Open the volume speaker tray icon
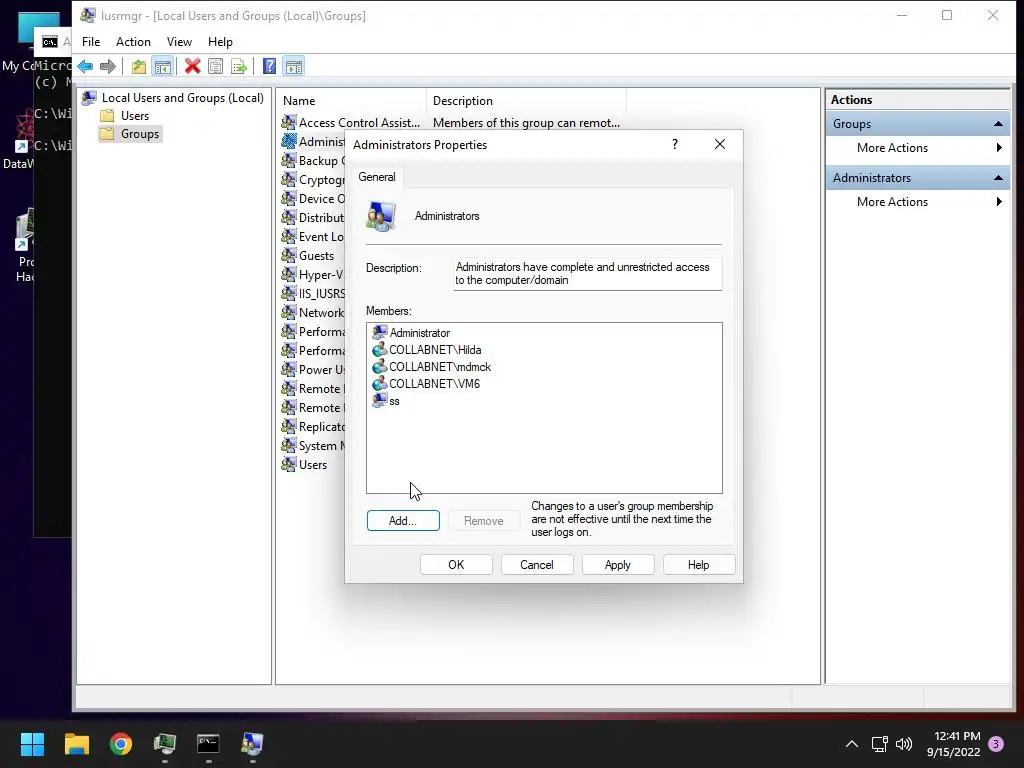1024x768 pixels. point(904,744)
